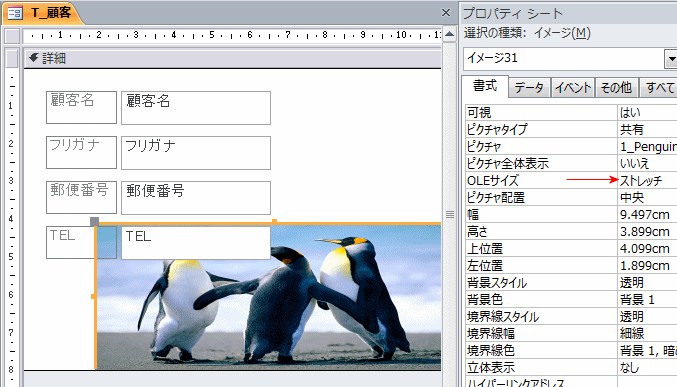Screen dimensions: 677x387
Task: Select the フリガナ text box
Action: tap(196, 153)
